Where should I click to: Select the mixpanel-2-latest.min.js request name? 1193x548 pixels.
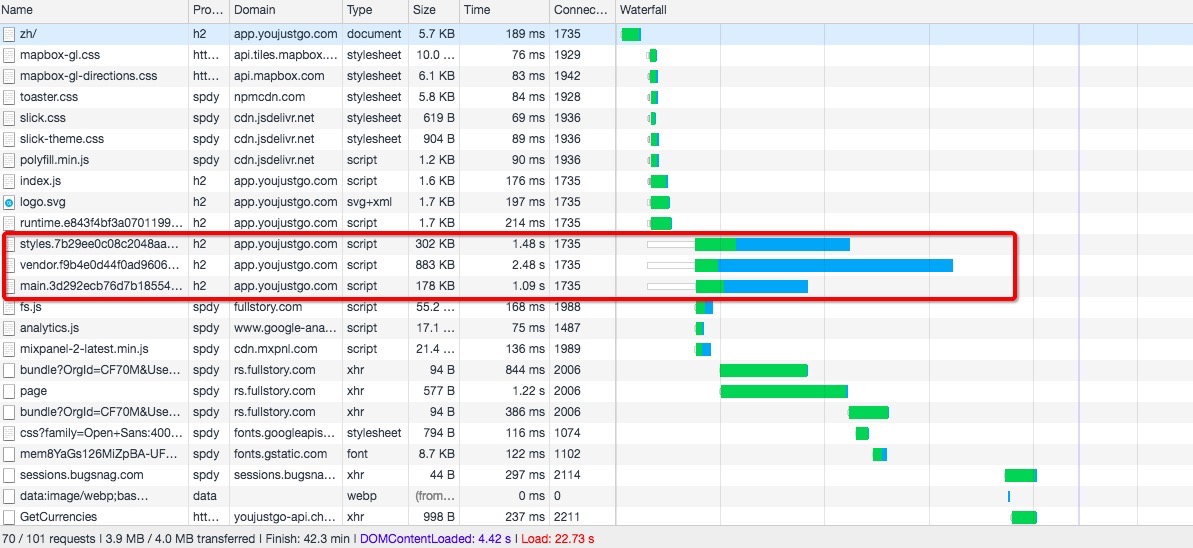[x=84, y=349]
